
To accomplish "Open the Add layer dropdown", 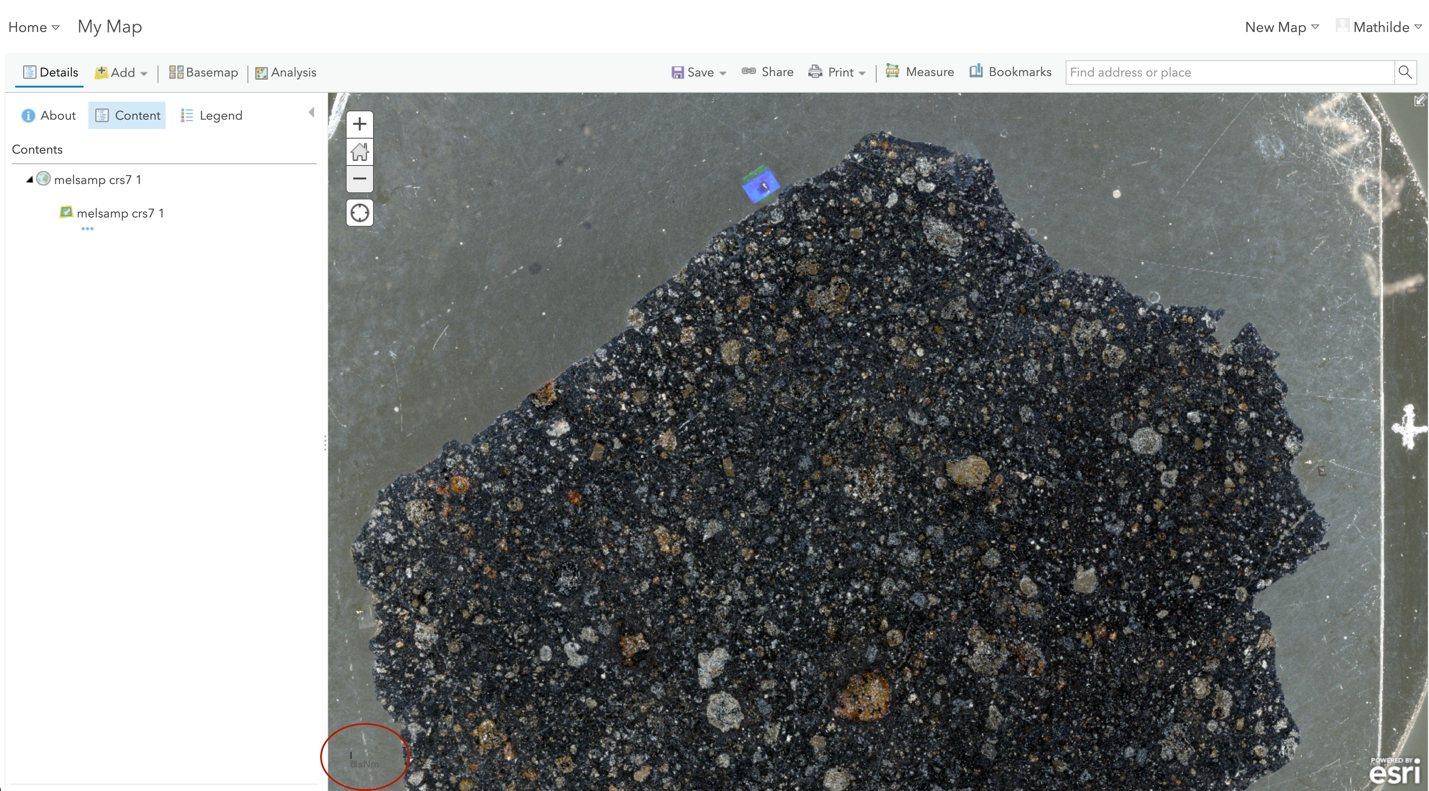I will point(121,73).
